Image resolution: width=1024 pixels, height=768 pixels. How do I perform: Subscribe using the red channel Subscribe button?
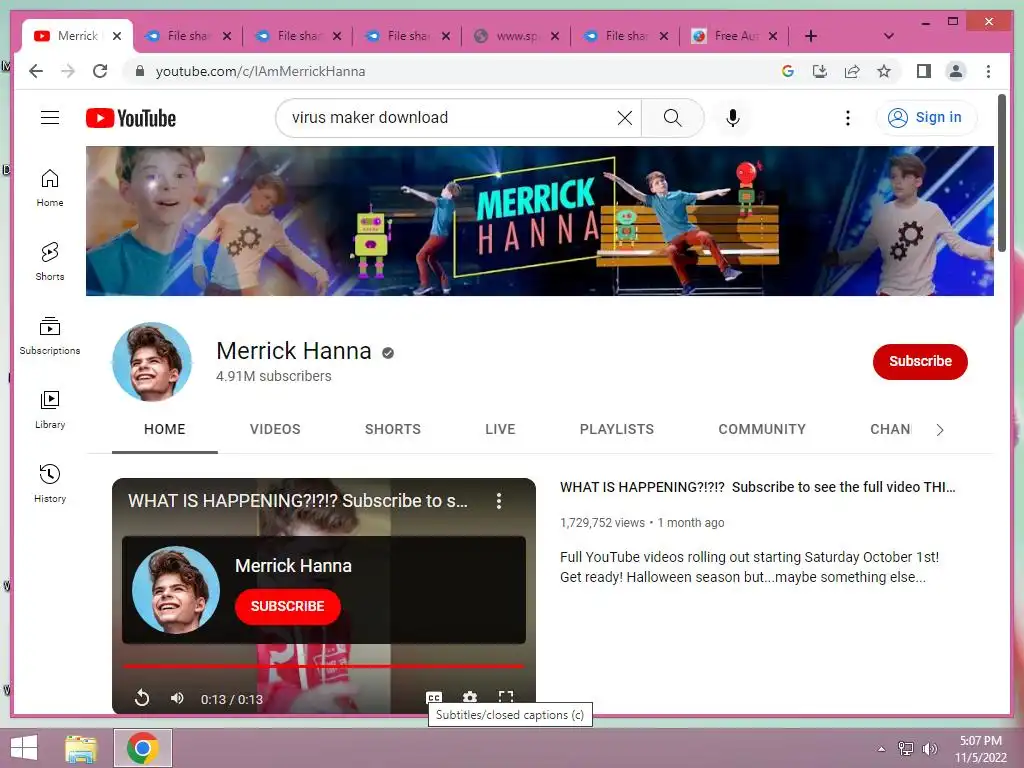[x=920, y=361]
